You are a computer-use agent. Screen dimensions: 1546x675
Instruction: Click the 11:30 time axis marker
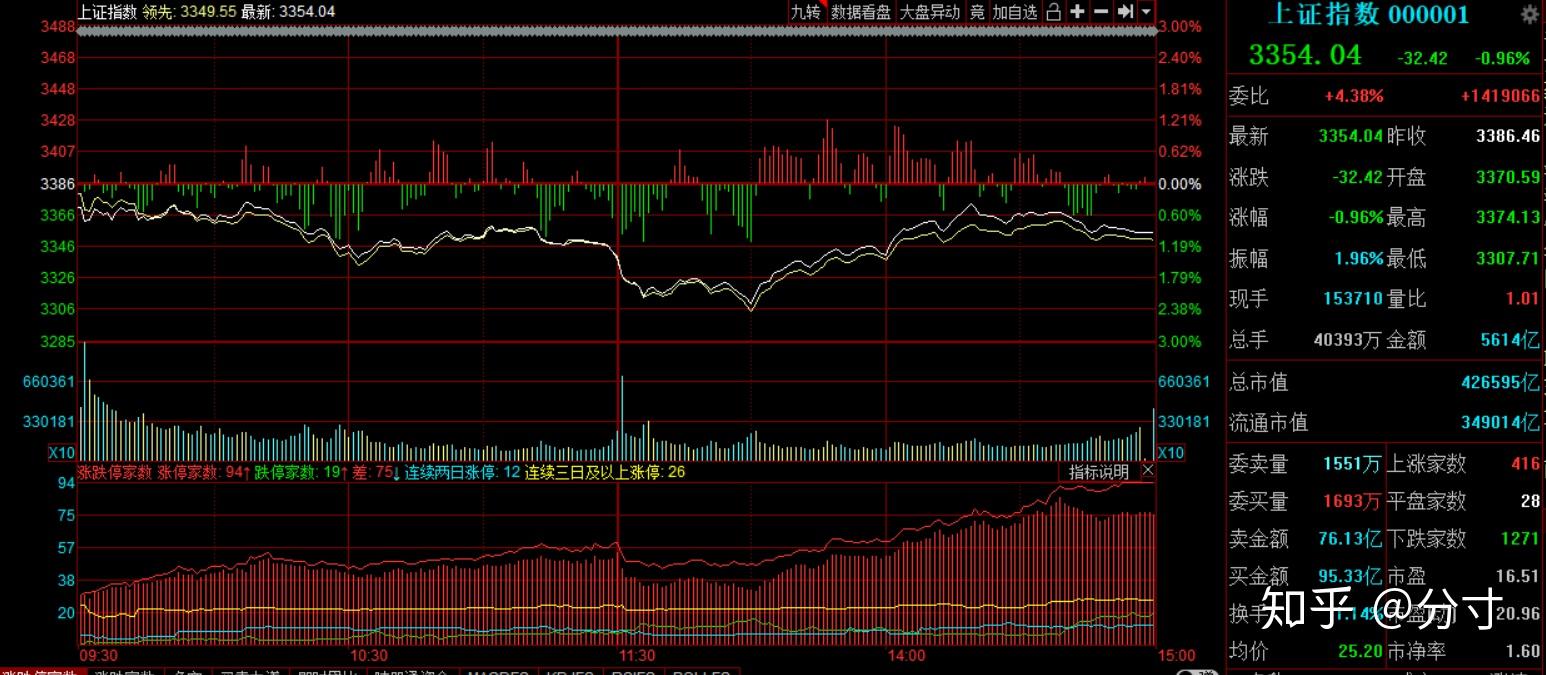[637, 655]
